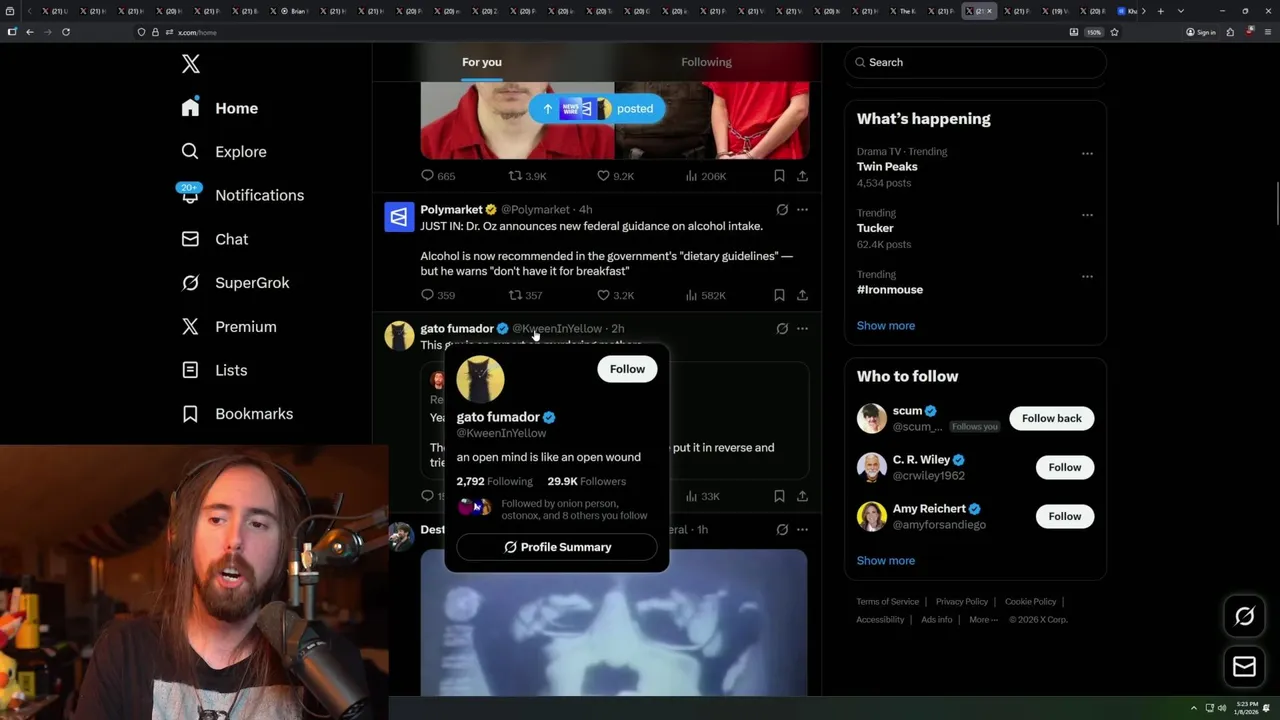Open gato fumador avatar in hover card

pyautogui.click(x=480, y=380)
